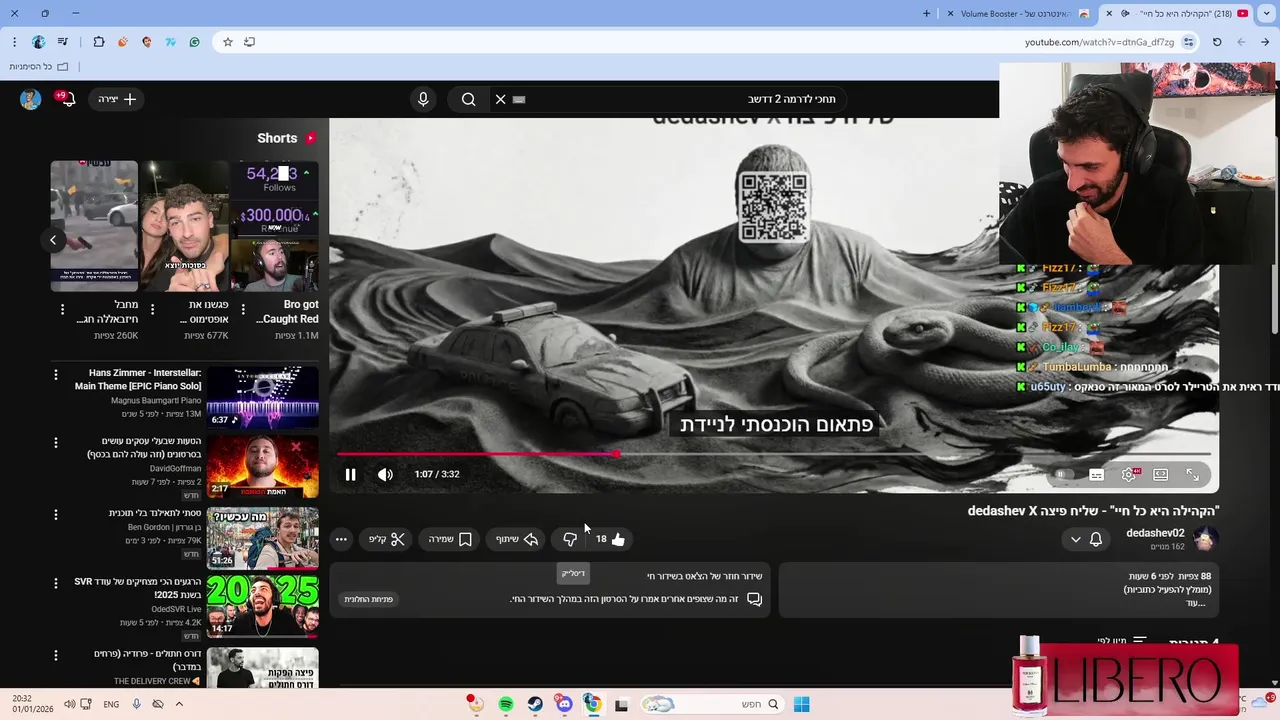This screenshot has height=720, width=1280.
Task: Switch the player to theater mode
Action: tap(1160, 475)
